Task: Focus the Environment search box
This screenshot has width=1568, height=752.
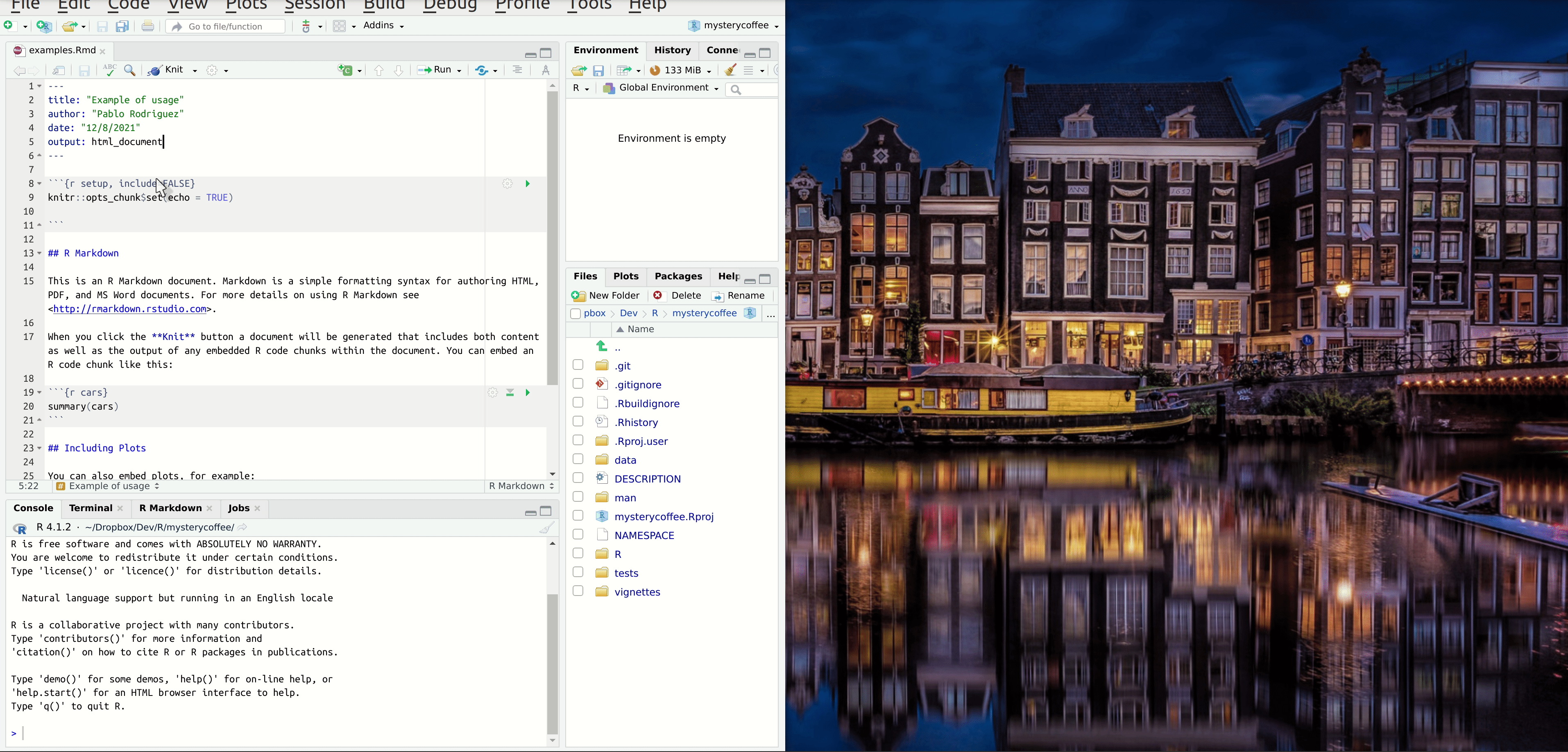Action: [x=752, y=89]
